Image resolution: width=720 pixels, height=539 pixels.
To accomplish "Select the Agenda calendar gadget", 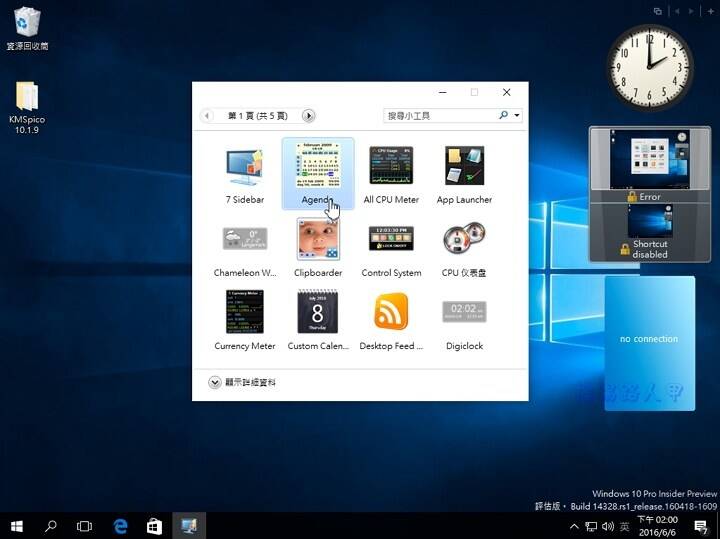I will click(x=318, y=174).
